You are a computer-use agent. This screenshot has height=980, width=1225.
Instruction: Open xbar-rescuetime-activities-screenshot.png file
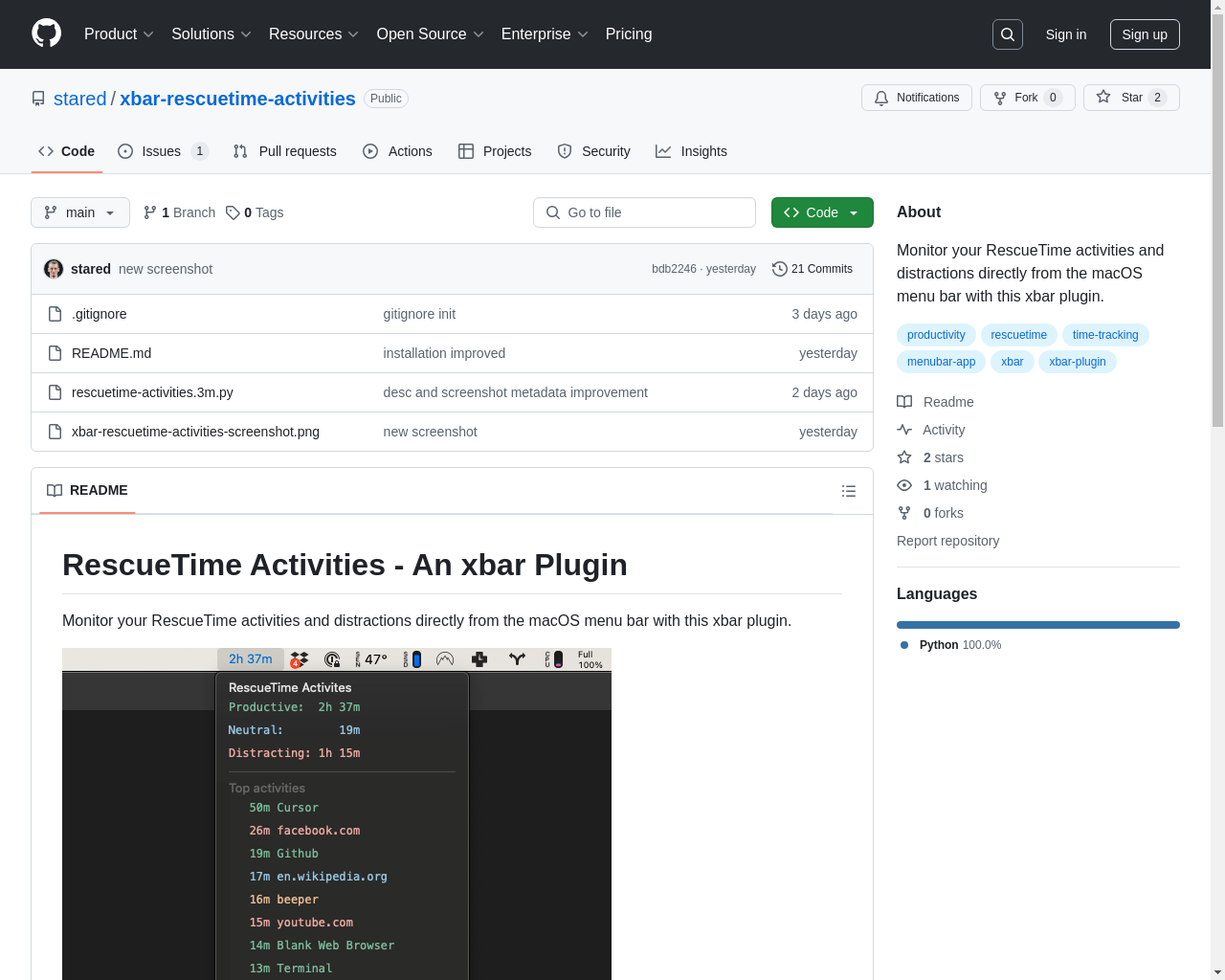tap(195, 432)
